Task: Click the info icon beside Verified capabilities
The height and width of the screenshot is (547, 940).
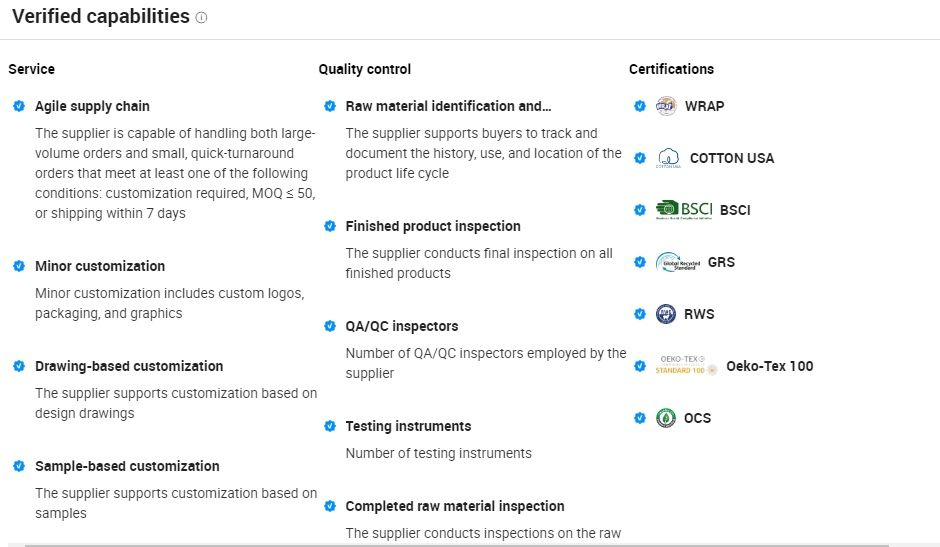Action: coord(202,18)
